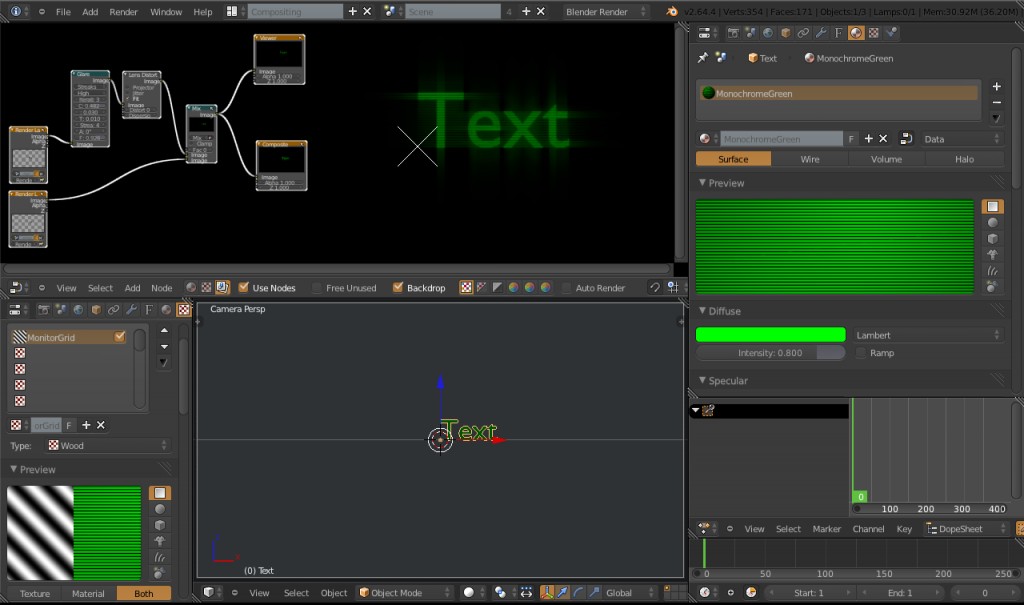Open the World properties tab
Viewport: 1024px width, 605px height.
tap(768, 33)
